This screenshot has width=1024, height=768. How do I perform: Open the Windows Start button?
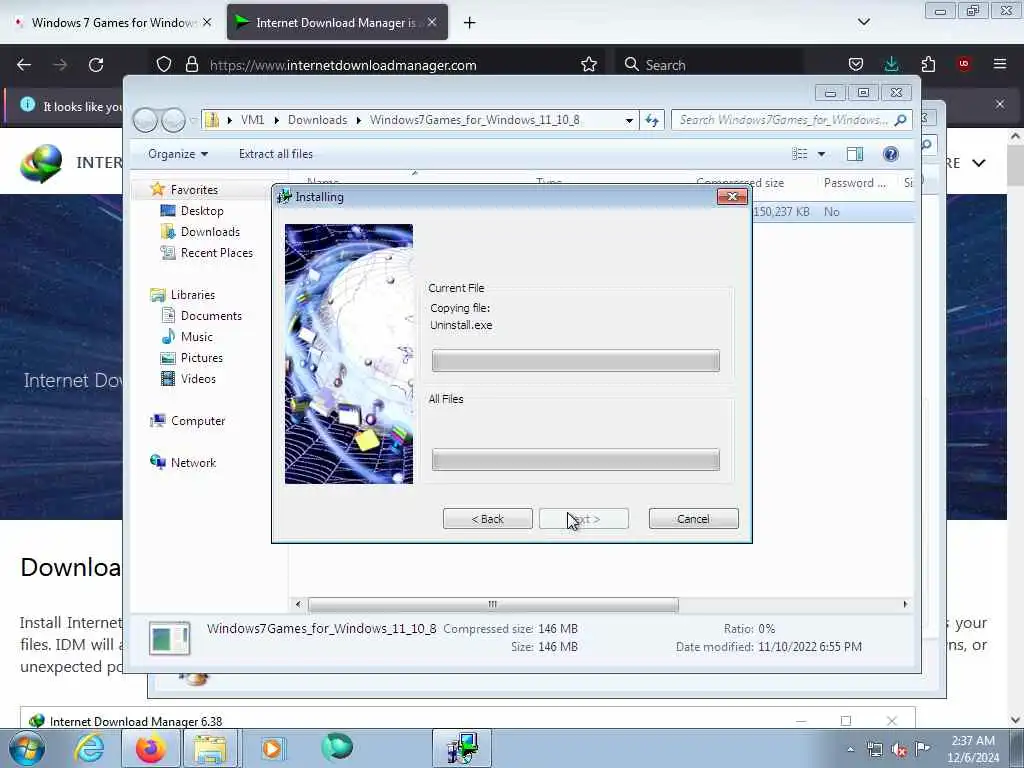point(27,748)
